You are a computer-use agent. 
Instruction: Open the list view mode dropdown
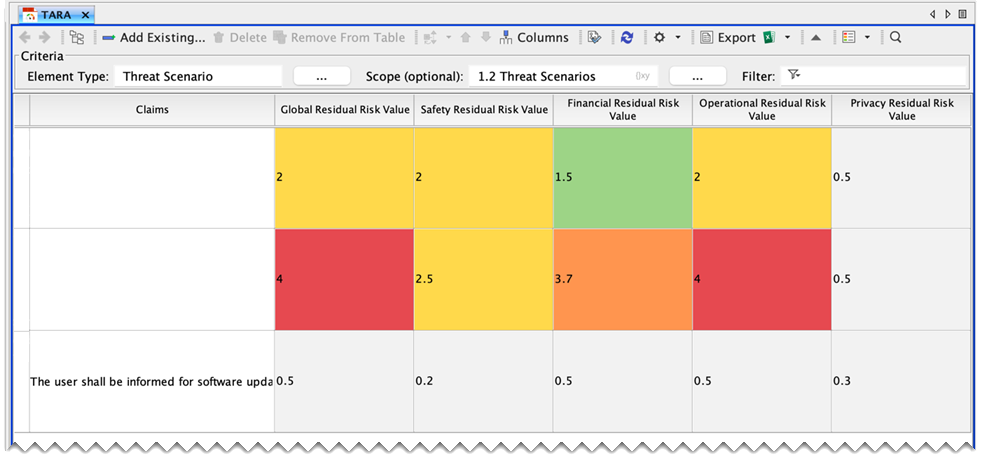pos(867,38)
